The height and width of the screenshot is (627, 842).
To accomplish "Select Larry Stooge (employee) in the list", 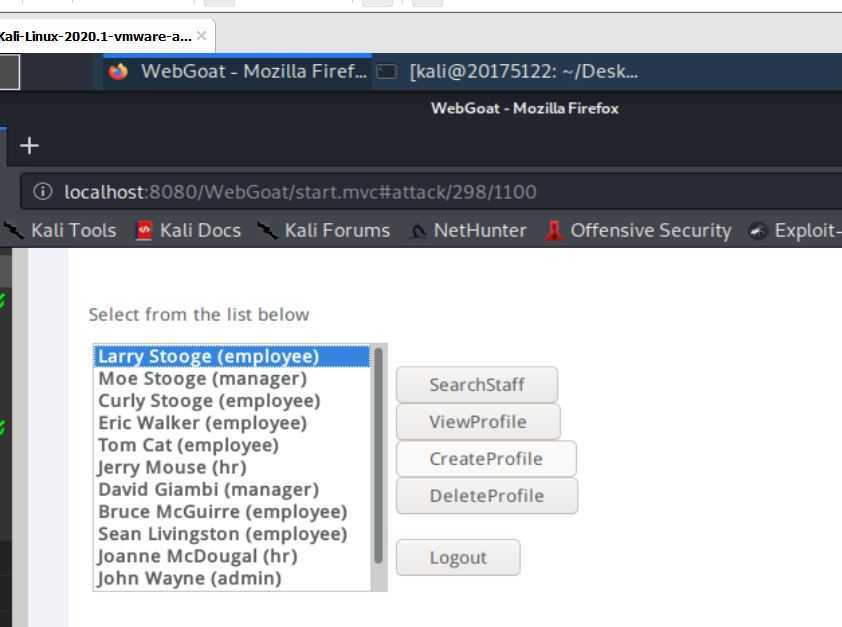I will coord(232,356).
